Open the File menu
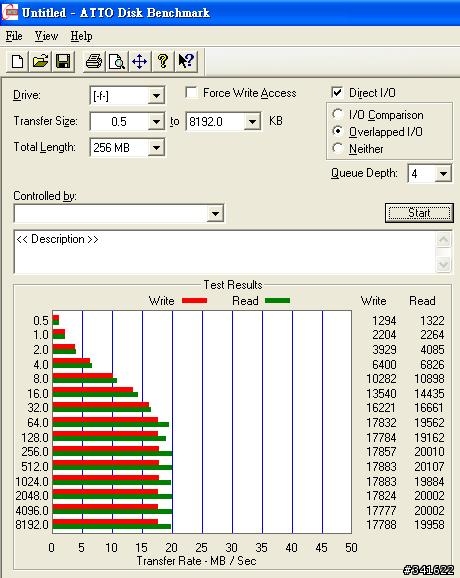Image resolution: width=460 pixels, height=578 pixels. (14, 36)
